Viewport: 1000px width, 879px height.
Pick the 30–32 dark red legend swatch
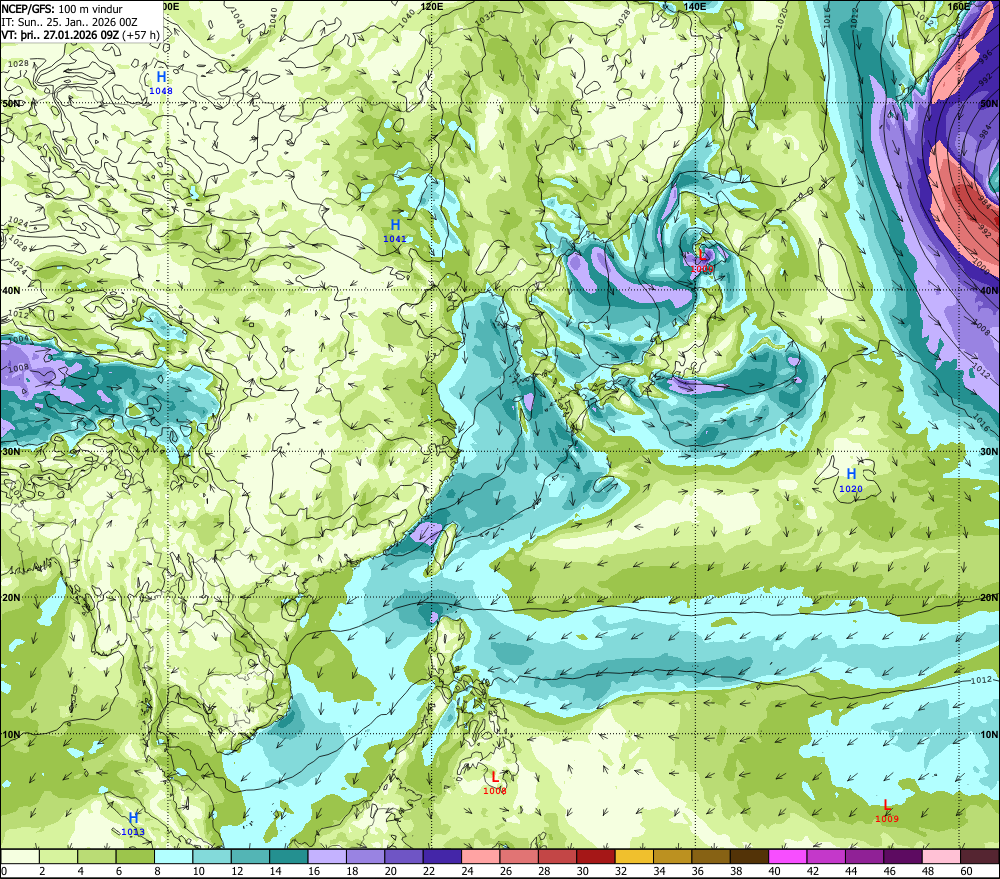coord(595,856)
